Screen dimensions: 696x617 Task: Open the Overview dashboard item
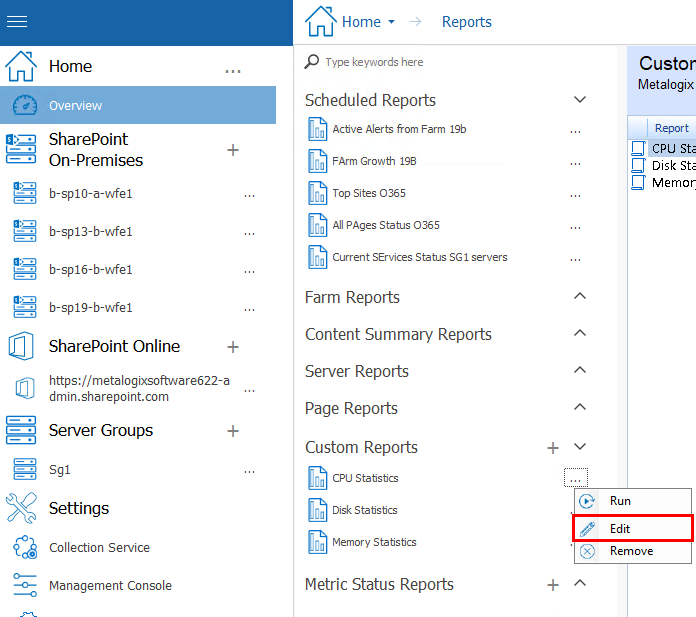[75, 105]
